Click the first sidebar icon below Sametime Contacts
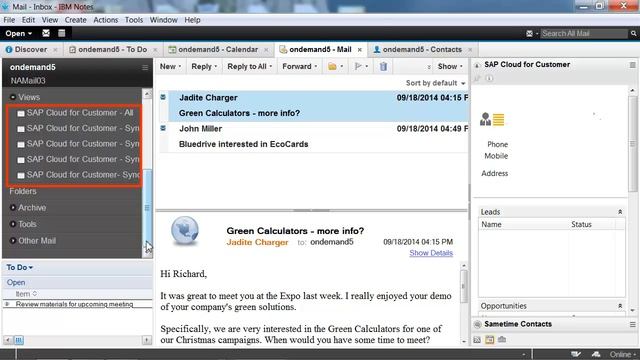 point(477,340)
